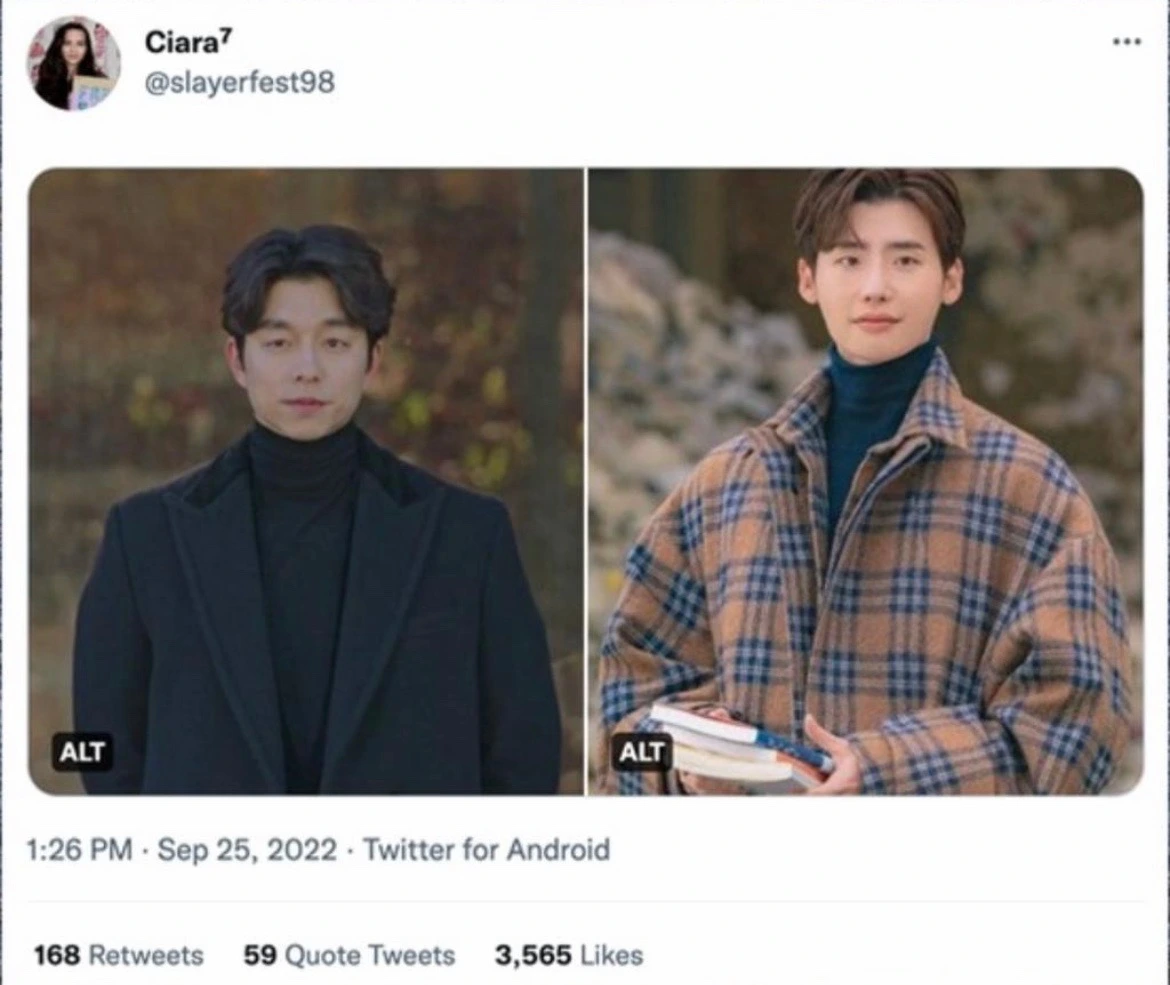This screenshot has width=1170, height=985.
Task: Click the Twitter for Android source link
Action: click(487, 850)
